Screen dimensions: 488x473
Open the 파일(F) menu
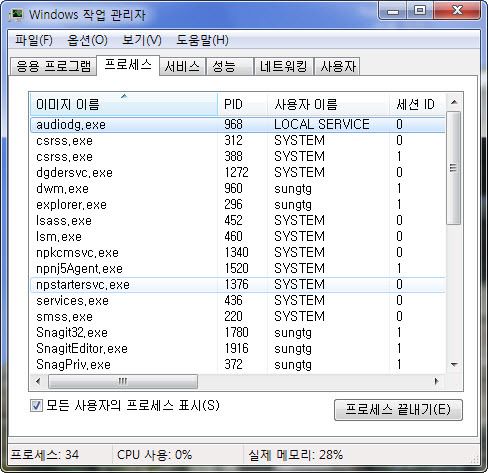(34, 40)
